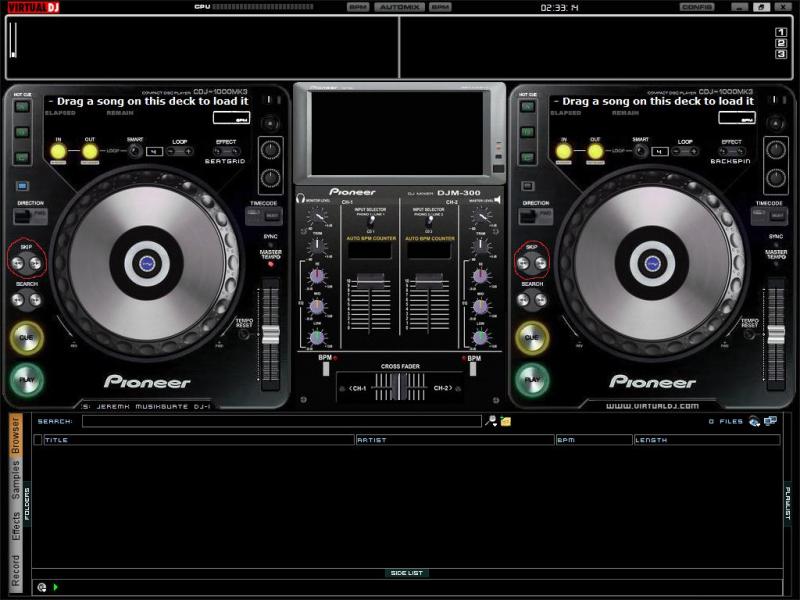Start playback with left deck PLAY button

coord(27,380)
